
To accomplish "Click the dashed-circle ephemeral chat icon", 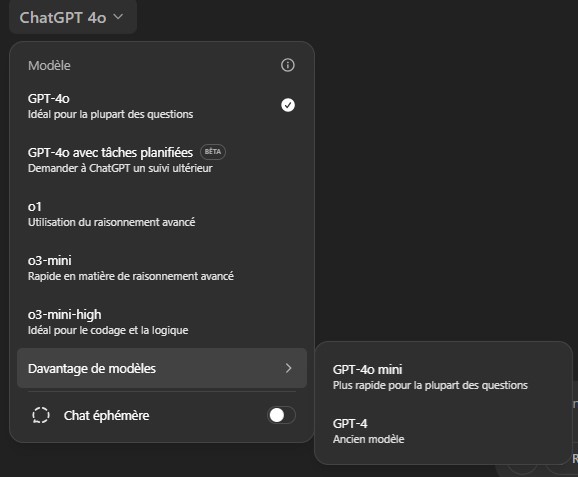I will coord(41,415).
